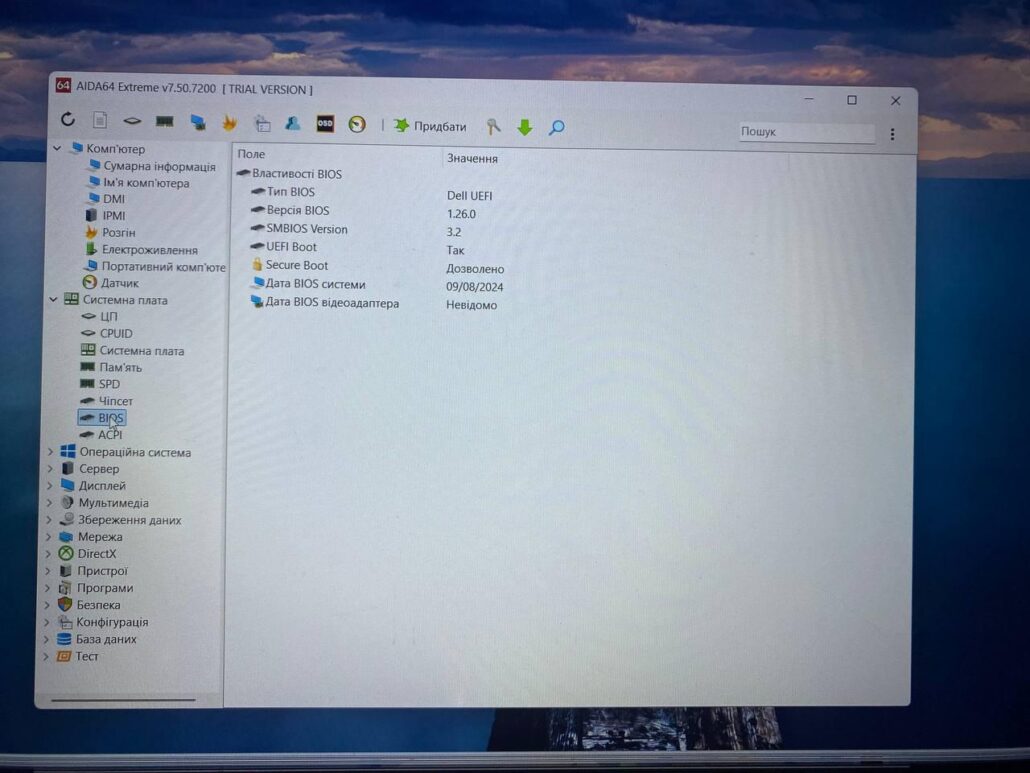Click the Refresh icon in the toolbar

67,121
